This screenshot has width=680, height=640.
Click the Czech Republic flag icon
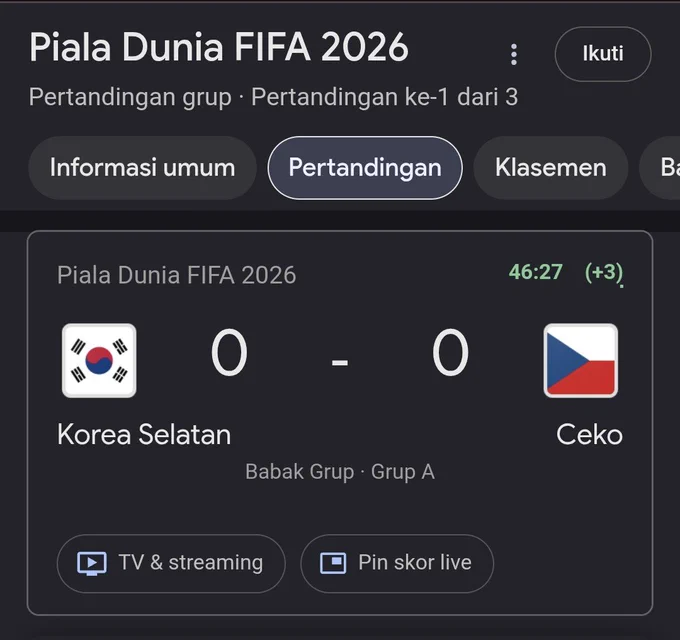[x=581, y=360]
